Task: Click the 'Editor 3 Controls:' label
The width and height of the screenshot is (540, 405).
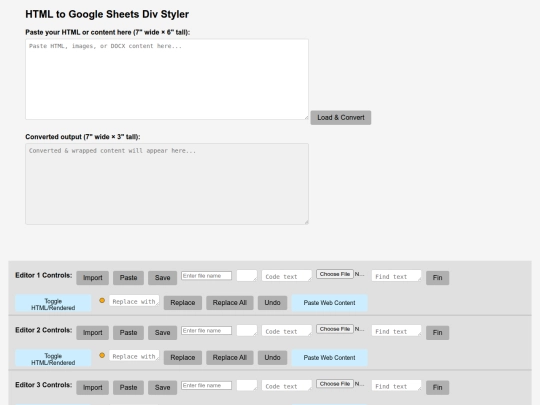Action: (x=44, y=385)
